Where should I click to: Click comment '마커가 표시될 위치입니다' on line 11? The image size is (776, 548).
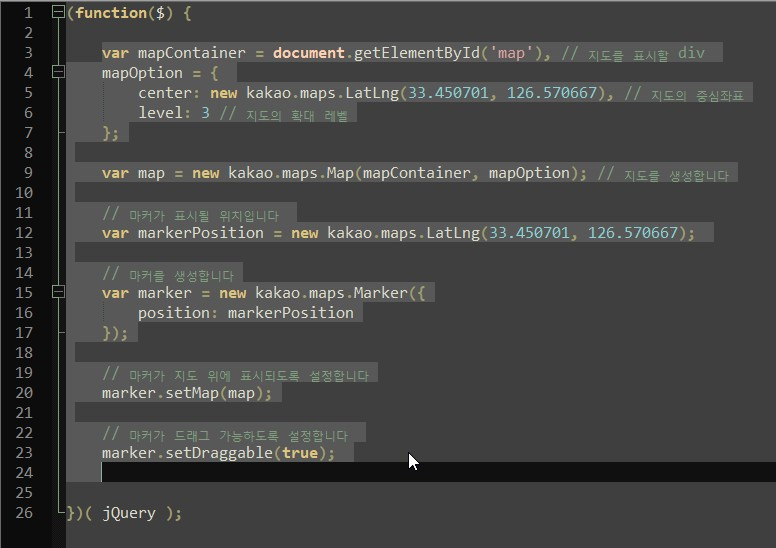204,215
